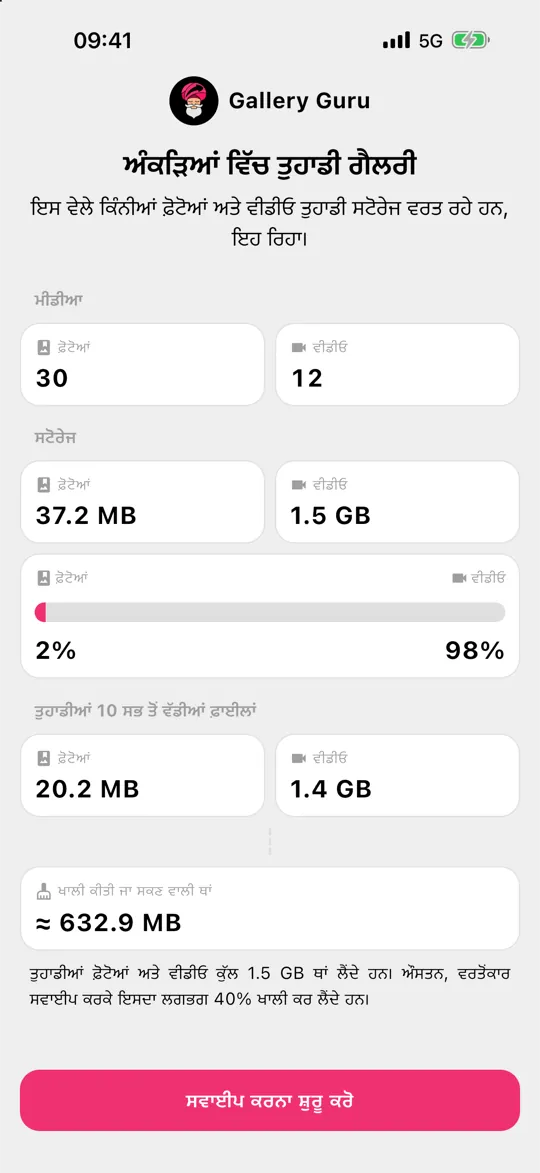Screen dimensions: 540x1173
Task: Click the photo versus video storage ratio bar
Action: (270, 612)
